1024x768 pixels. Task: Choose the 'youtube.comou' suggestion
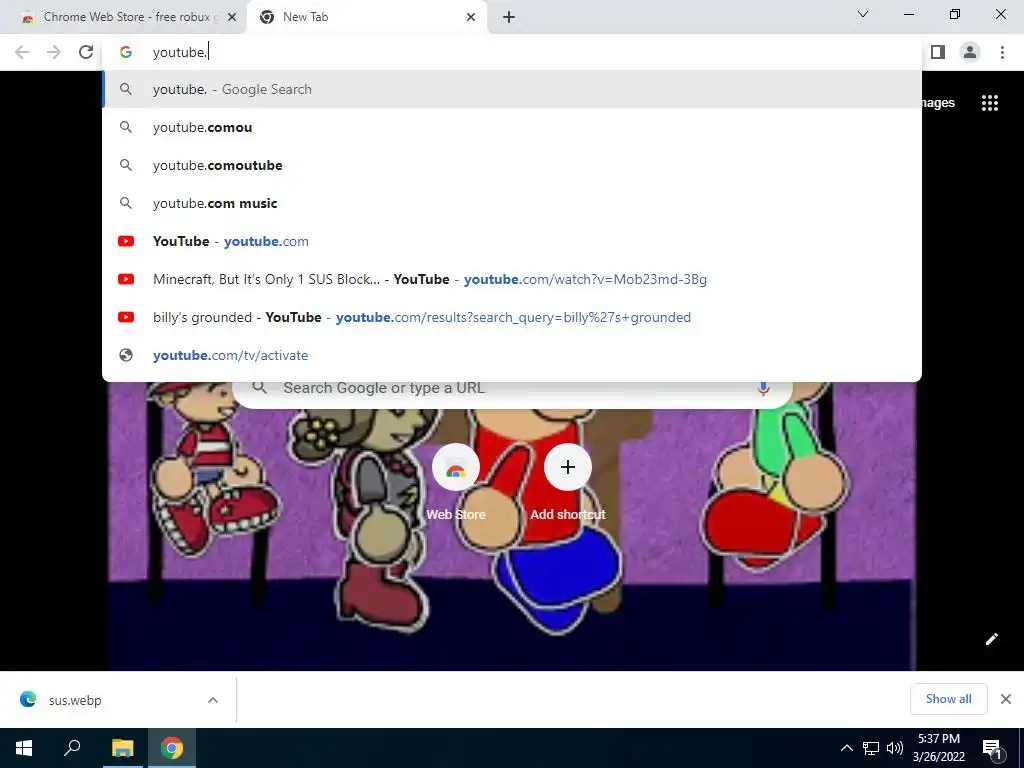click(512, 127)
